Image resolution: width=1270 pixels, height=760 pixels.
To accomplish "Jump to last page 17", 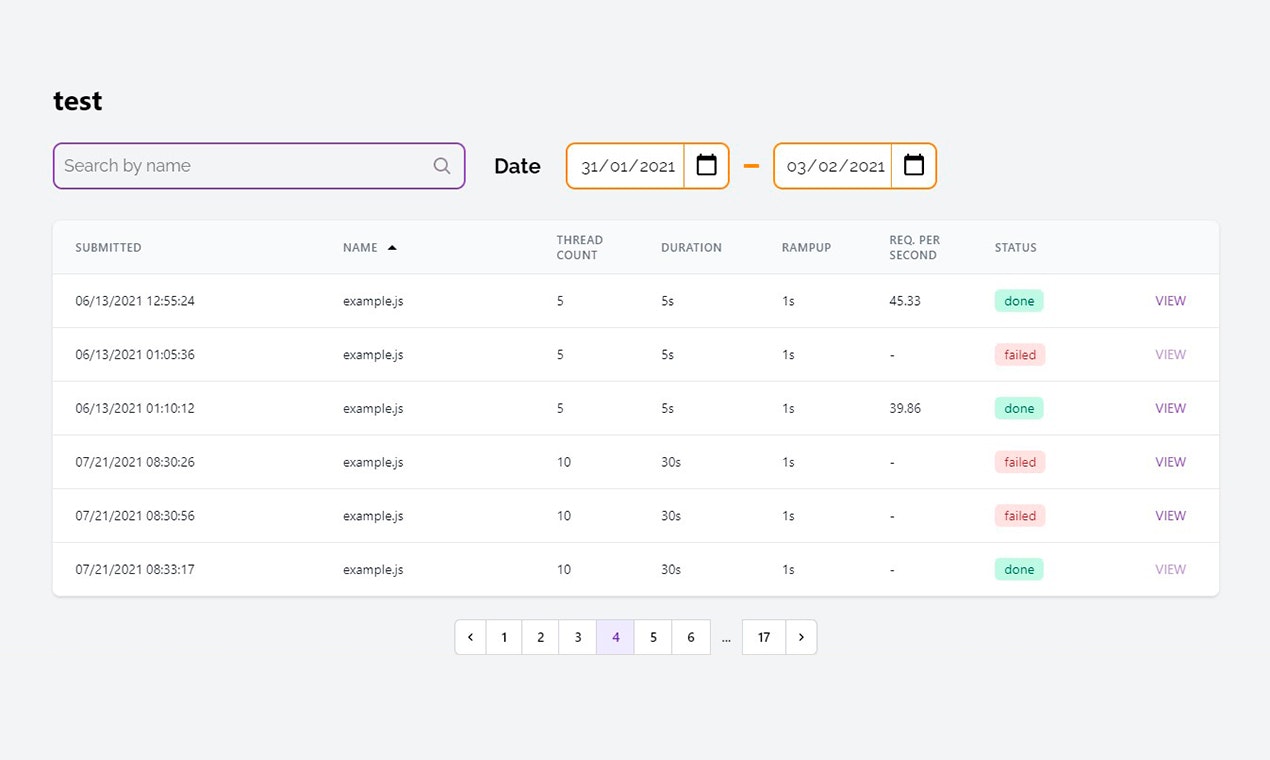I will click(764, 637).
